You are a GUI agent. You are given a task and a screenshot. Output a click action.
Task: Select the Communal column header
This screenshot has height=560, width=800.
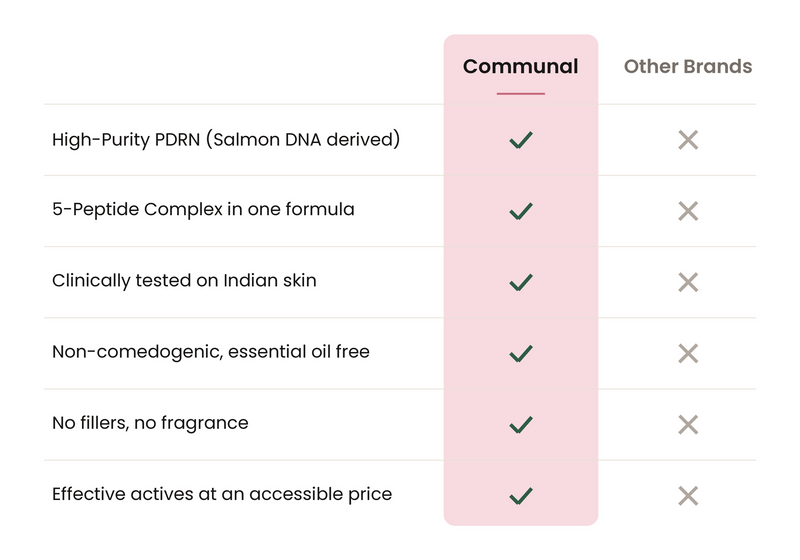[x=520, y=66]
